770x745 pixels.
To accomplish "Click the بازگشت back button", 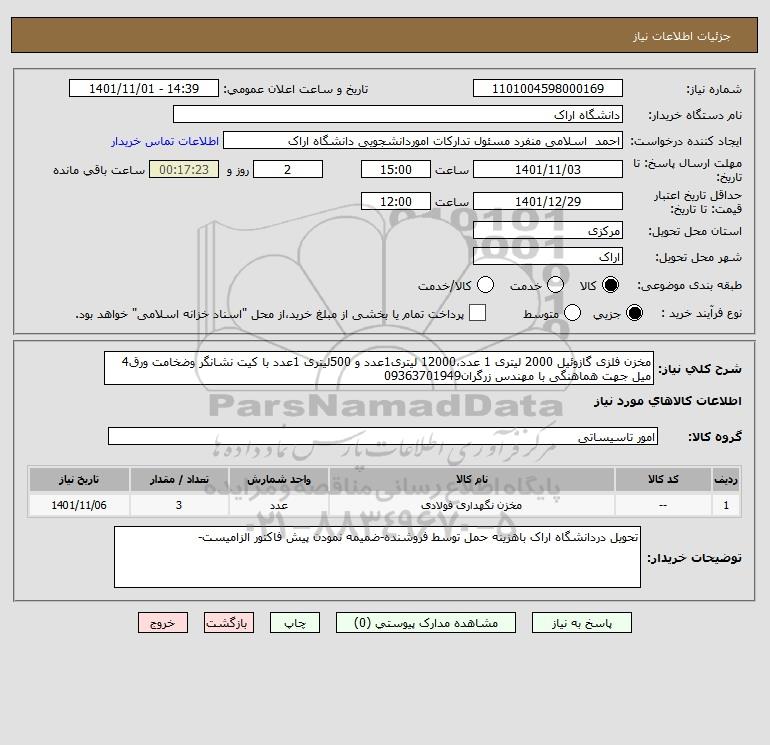I will (x=229, y=623).
